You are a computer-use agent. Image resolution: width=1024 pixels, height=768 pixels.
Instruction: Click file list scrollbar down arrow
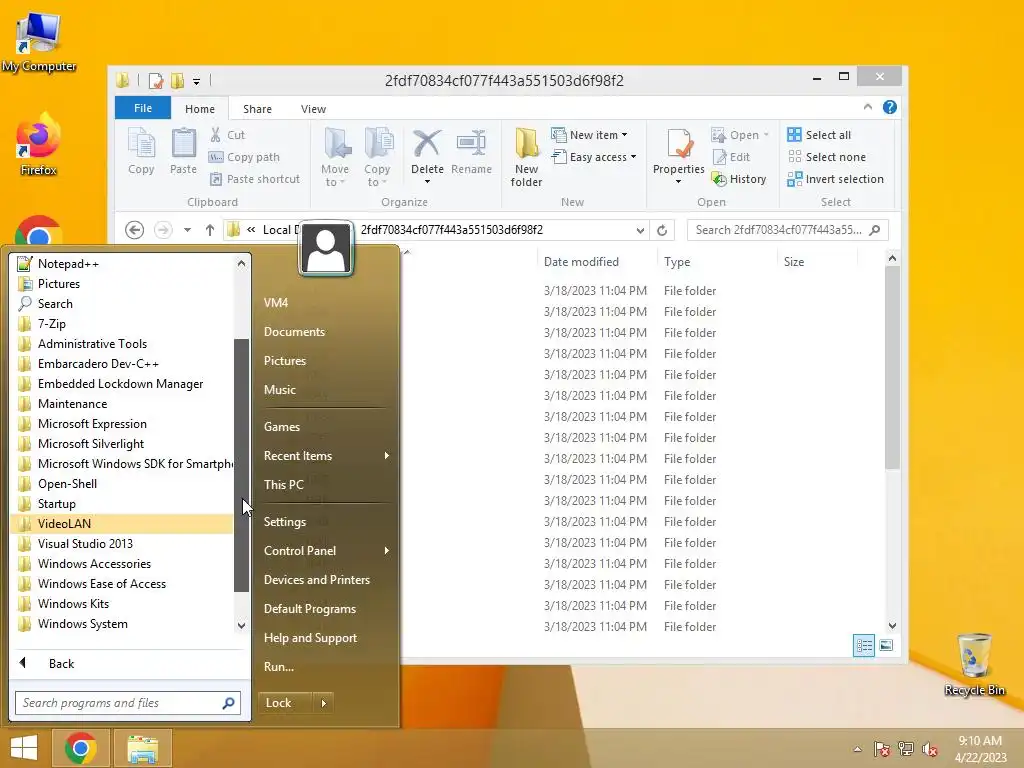(x=892, y=626)
